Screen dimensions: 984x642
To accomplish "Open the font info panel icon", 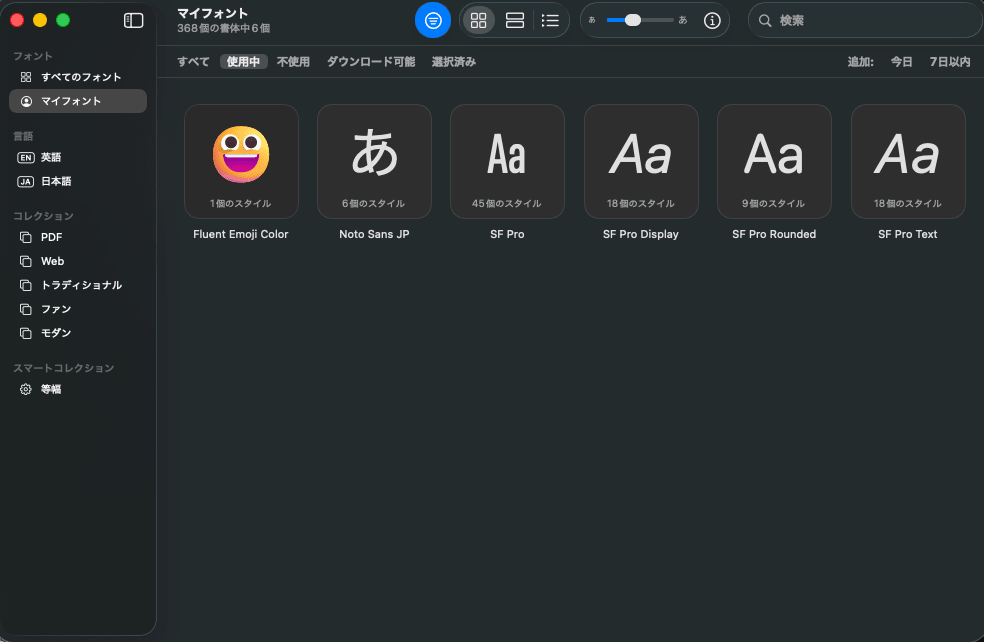I will click(x=712, y=20).
